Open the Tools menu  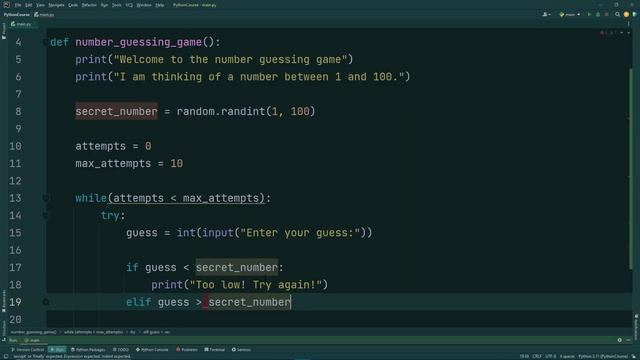pos(117,5)
